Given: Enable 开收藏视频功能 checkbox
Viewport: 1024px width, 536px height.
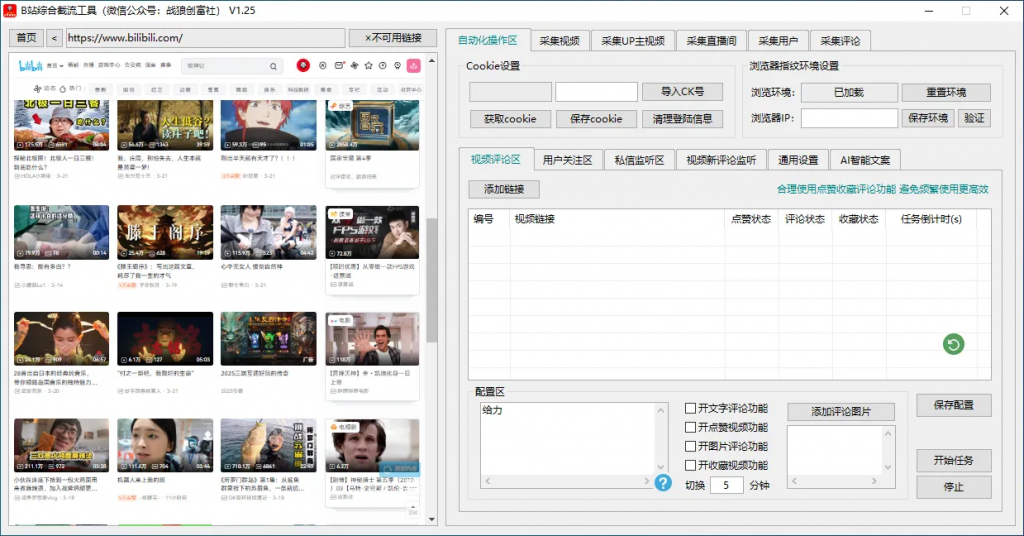Looking at the screenshot, I should pyautogui.click(x=690, y=465).
